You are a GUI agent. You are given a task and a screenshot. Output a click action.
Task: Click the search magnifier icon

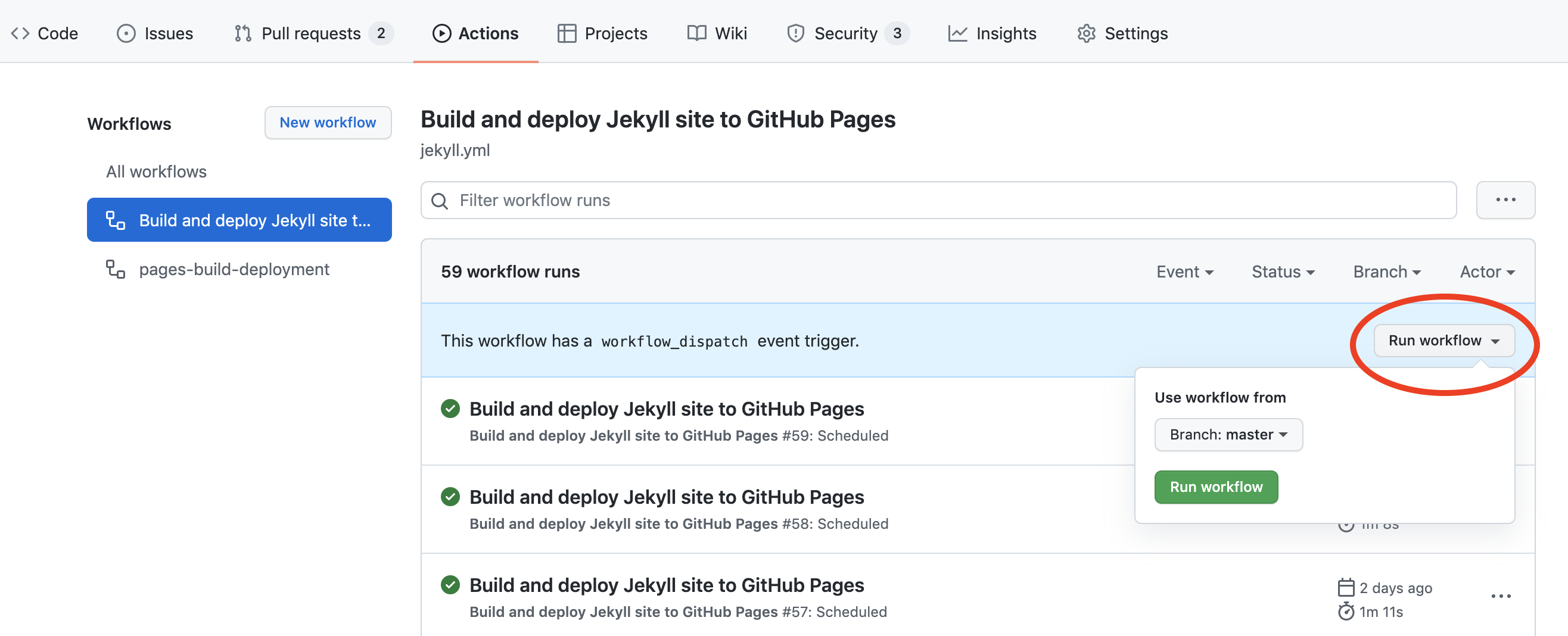[440, 200]
